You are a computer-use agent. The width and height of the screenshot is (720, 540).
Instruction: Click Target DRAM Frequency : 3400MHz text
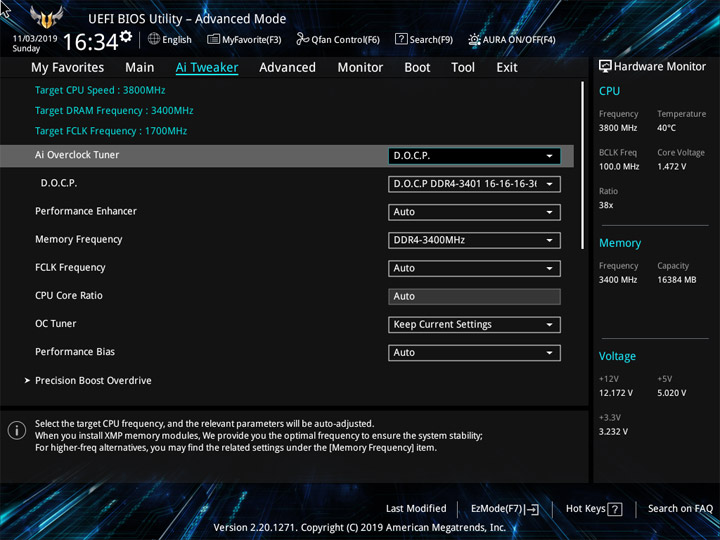(114, 111)
